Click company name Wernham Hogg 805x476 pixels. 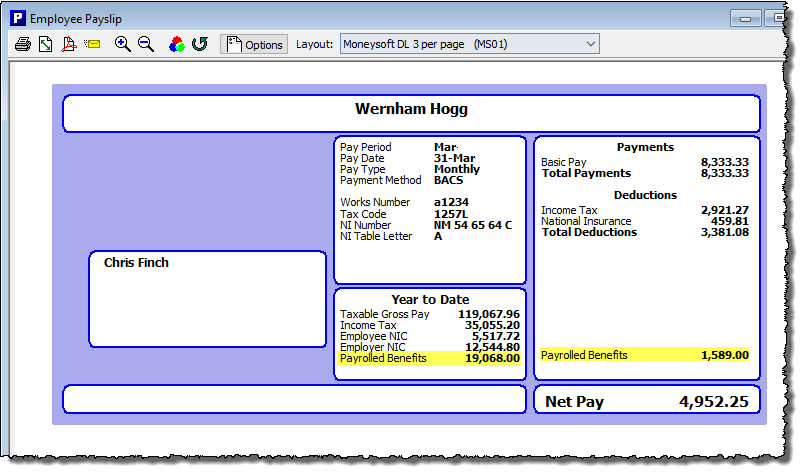(x=411, y=109)
